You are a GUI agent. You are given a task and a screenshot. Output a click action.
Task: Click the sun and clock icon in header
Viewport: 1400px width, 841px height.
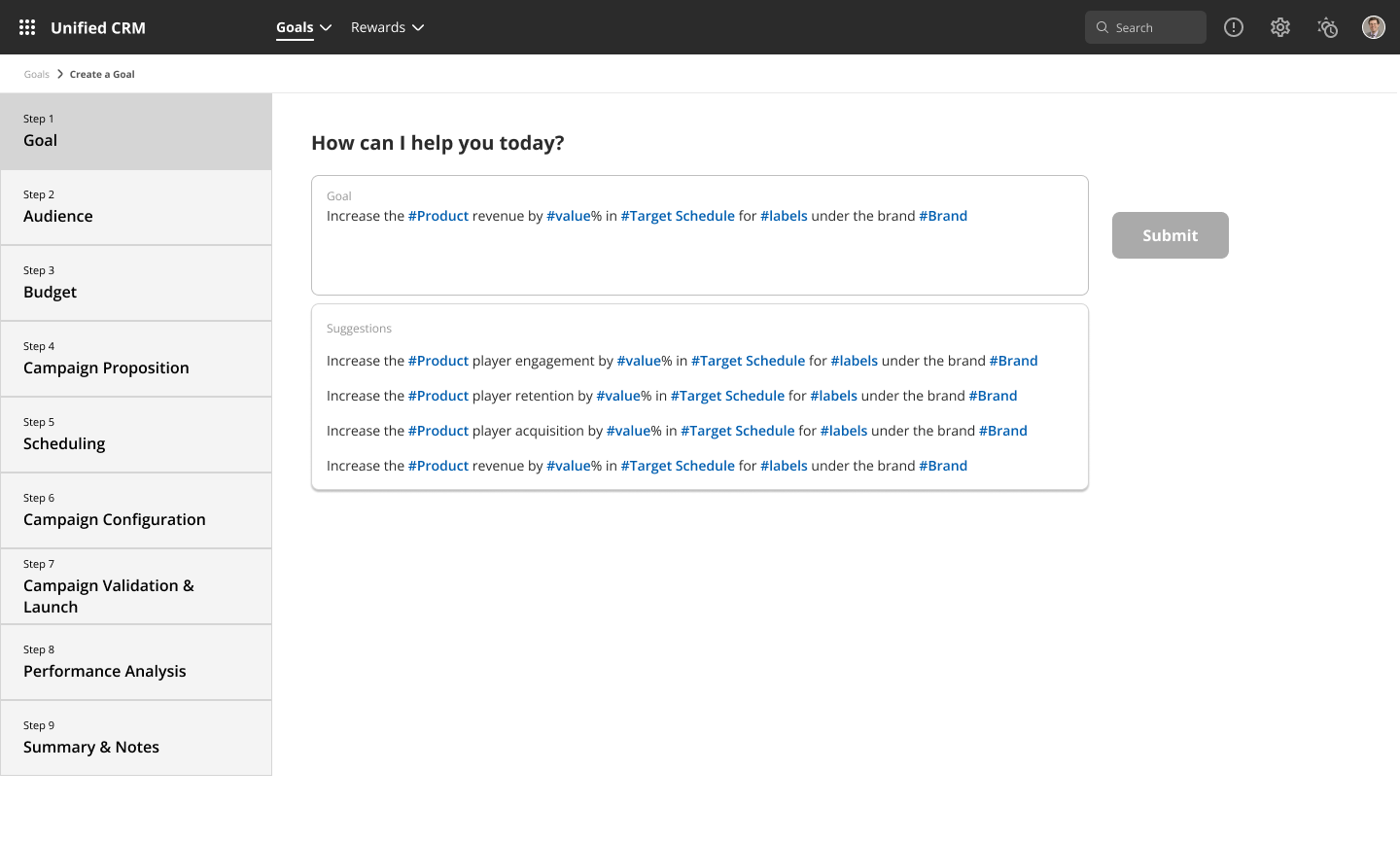pos(1327,27)
